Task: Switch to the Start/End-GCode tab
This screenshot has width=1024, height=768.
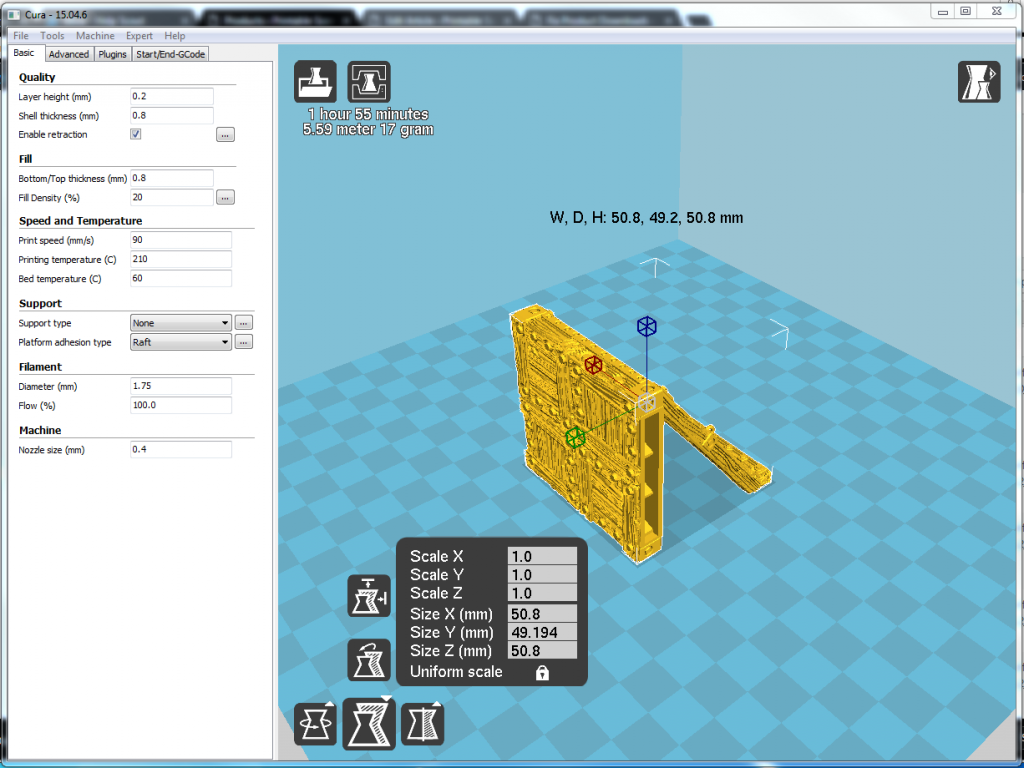Action: [170, 54]
